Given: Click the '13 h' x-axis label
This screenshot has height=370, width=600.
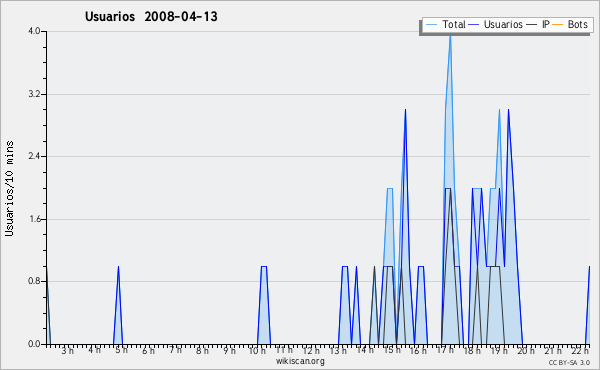Looking at the screenshot, I should pos(338,350).
